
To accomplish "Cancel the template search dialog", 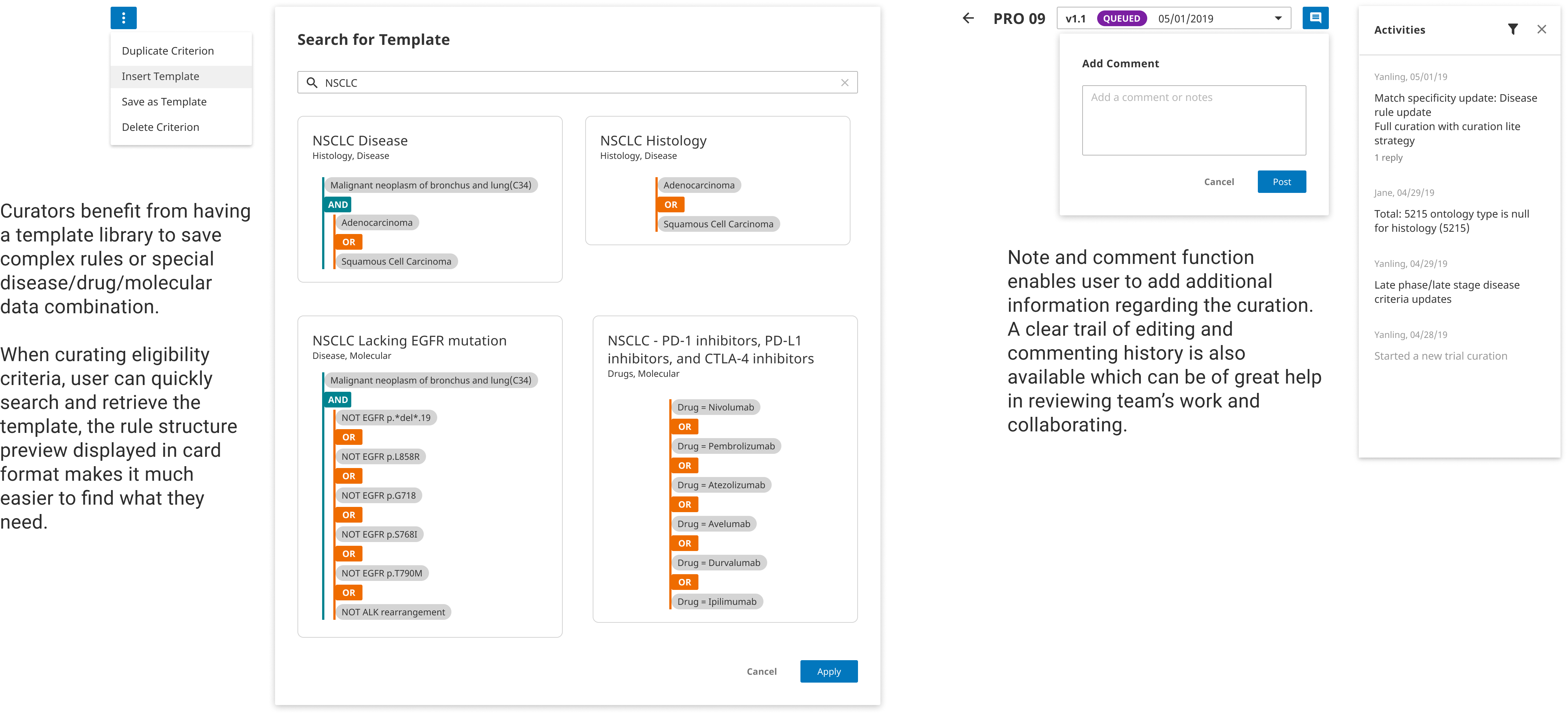I will (x=762, y=671).
